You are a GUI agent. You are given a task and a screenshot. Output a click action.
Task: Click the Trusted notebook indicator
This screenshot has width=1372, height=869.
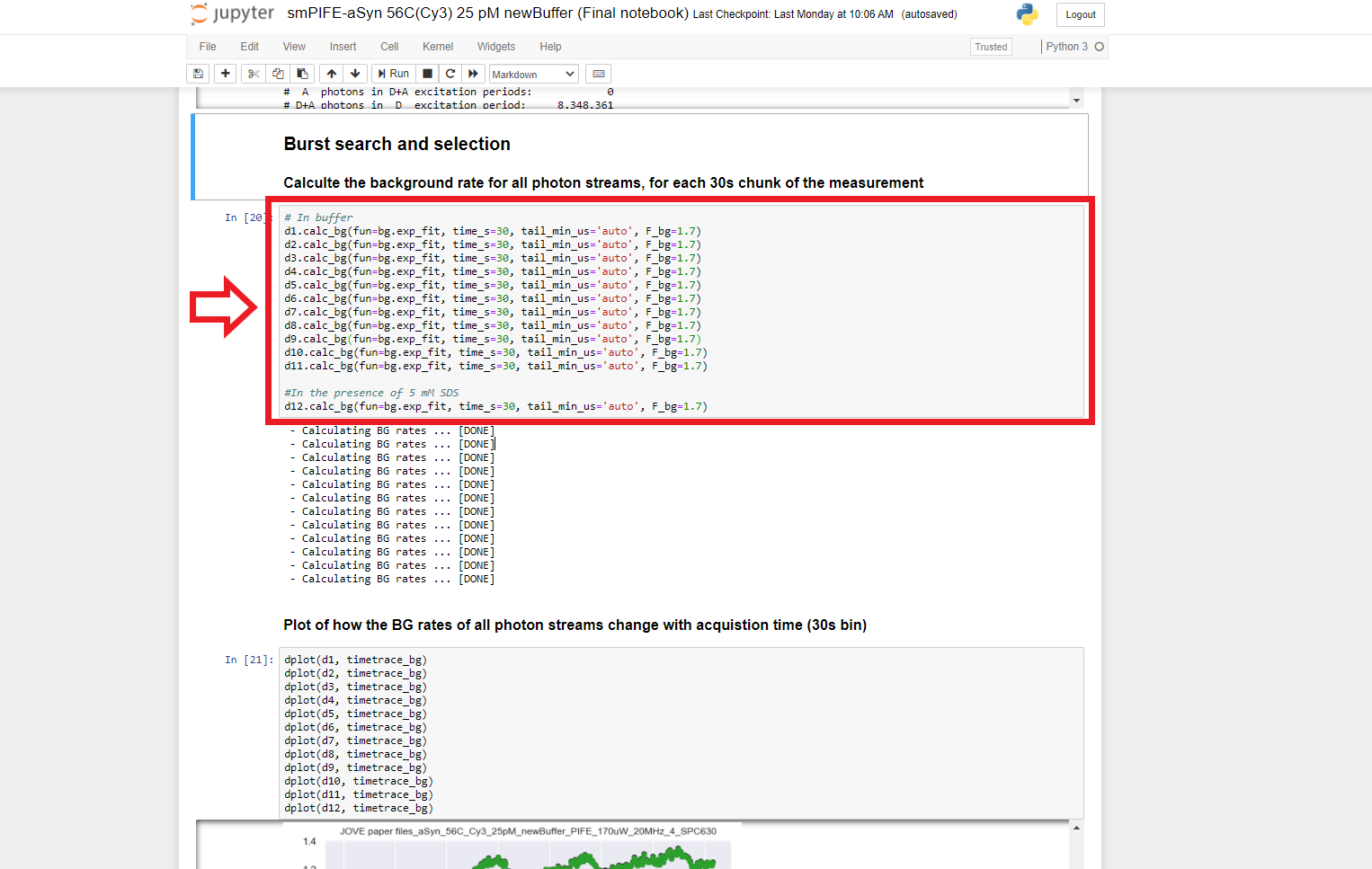[x=991, y=47]
